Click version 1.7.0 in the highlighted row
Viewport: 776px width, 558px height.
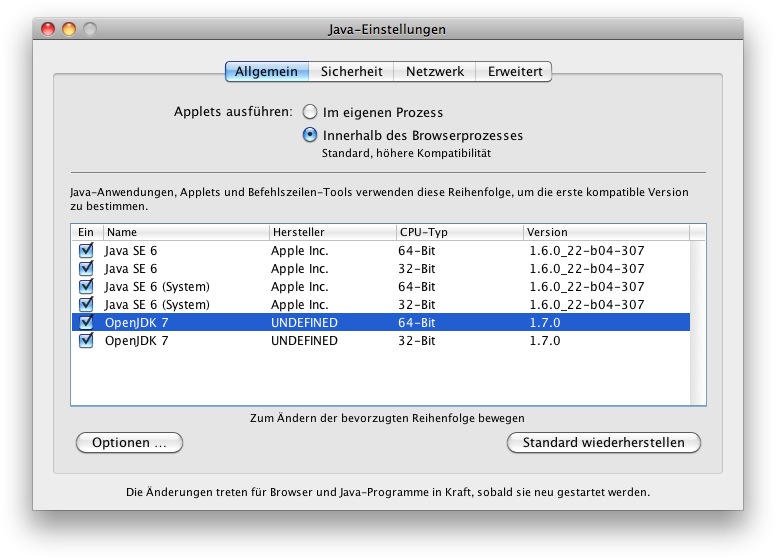545,323
